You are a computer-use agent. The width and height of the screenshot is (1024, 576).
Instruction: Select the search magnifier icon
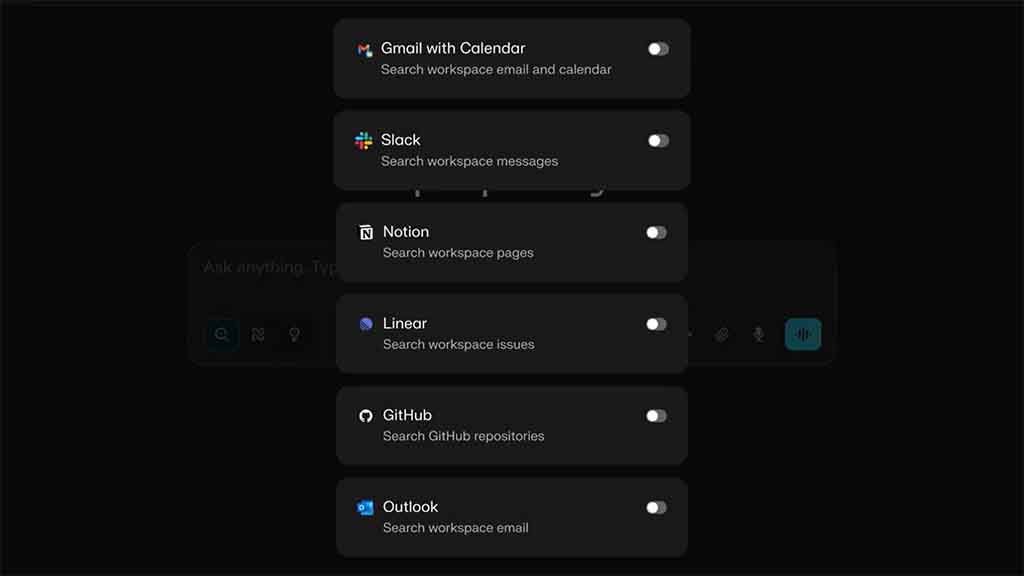(220, 334)
